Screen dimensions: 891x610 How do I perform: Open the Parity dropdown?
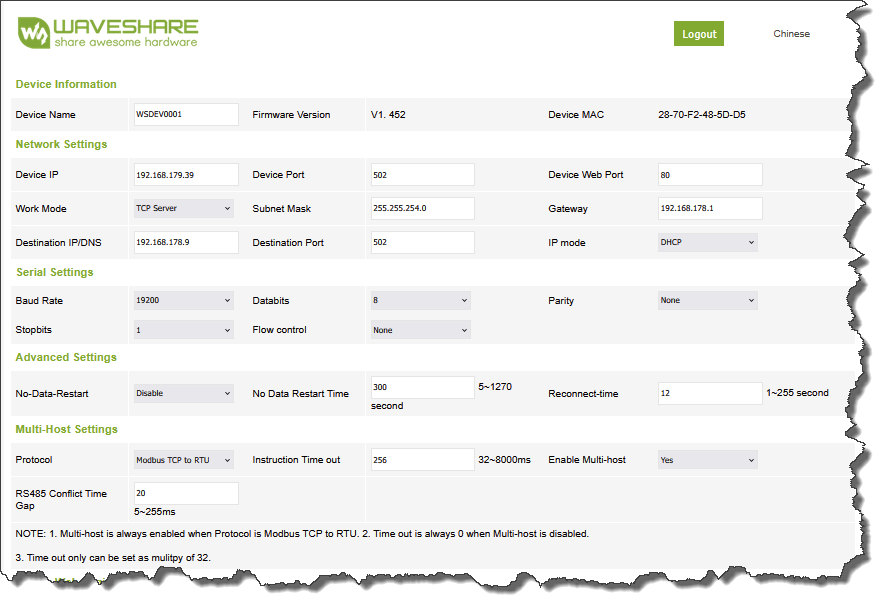click(707, 300)
